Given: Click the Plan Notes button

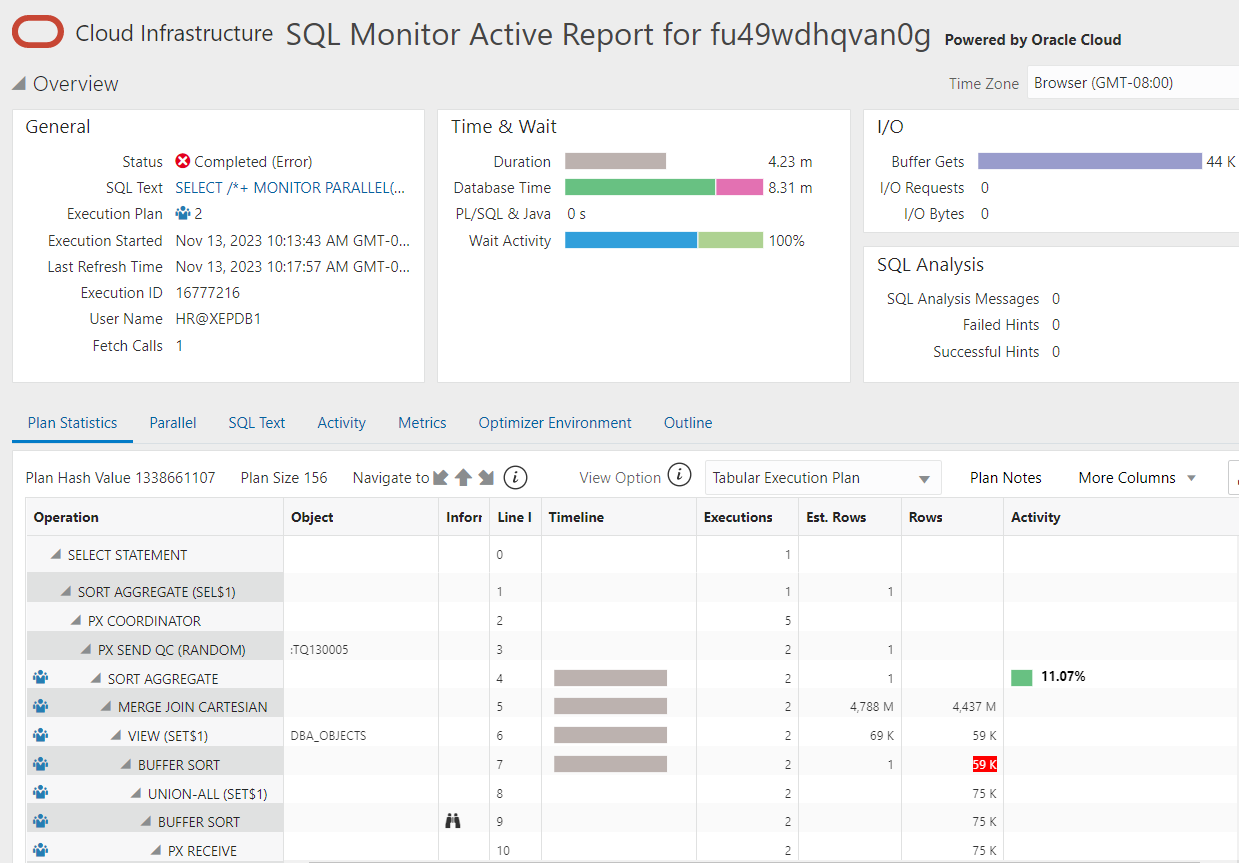Looking at the screenshot, I should click(x=1006, y=478).
